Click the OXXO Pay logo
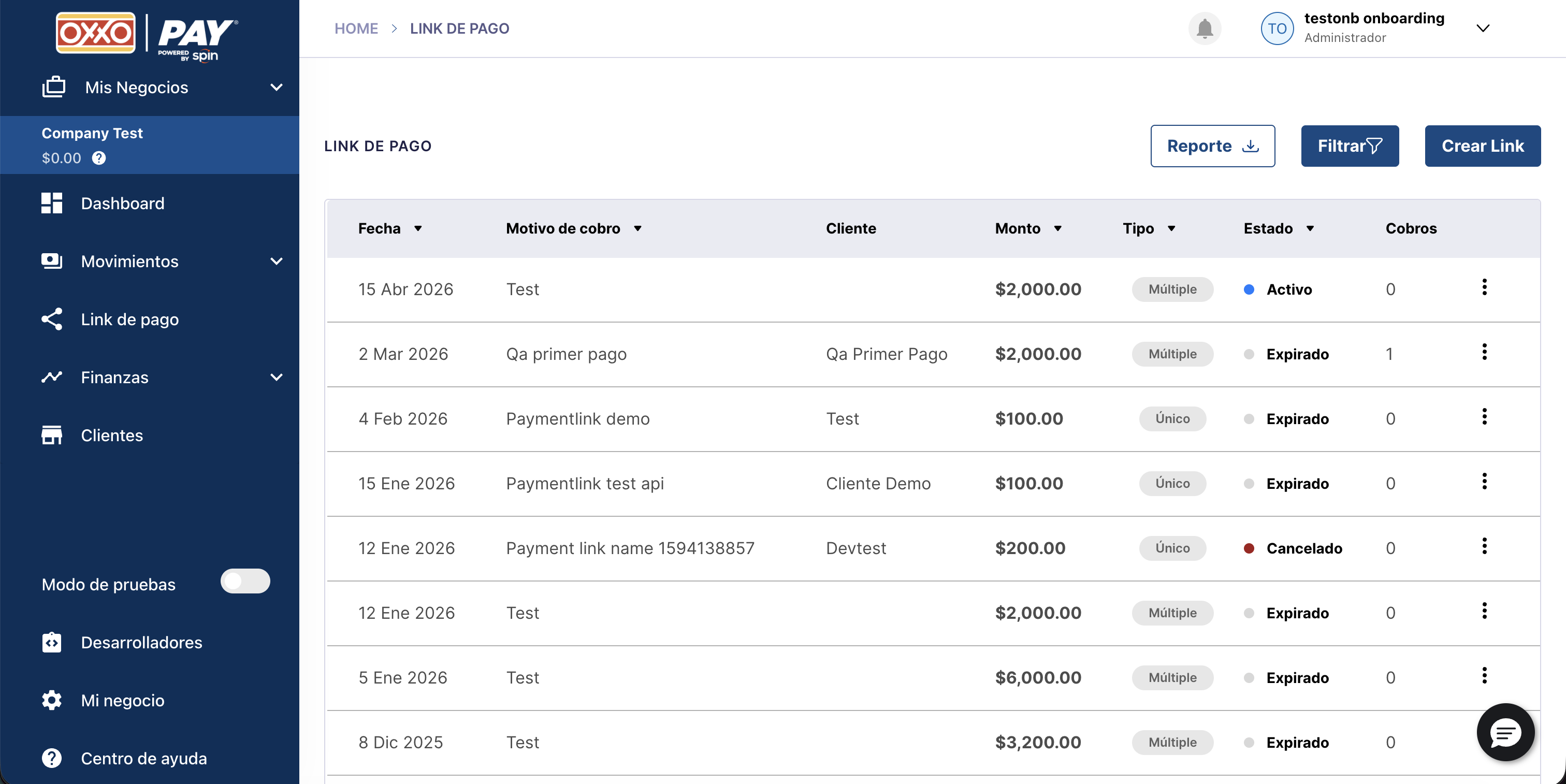The width and height of the screenshot is (1566, 784). 147,35
